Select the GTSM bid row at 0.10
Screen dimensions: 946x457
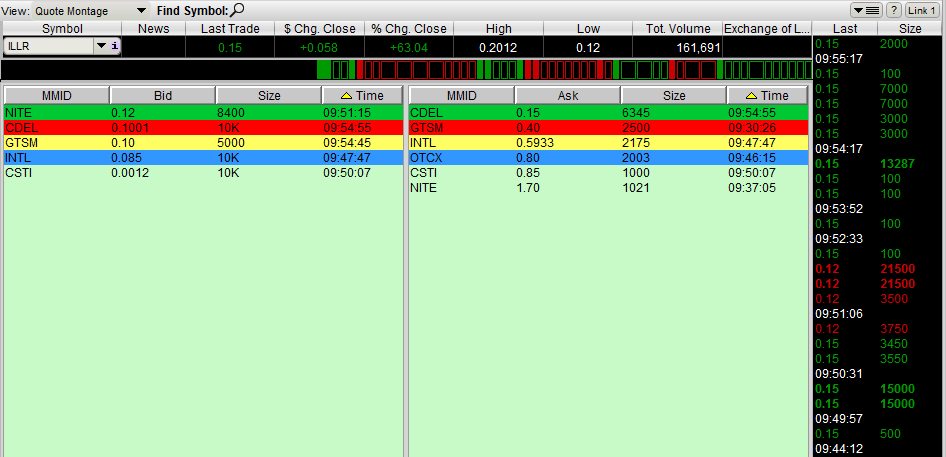[203, 142]
